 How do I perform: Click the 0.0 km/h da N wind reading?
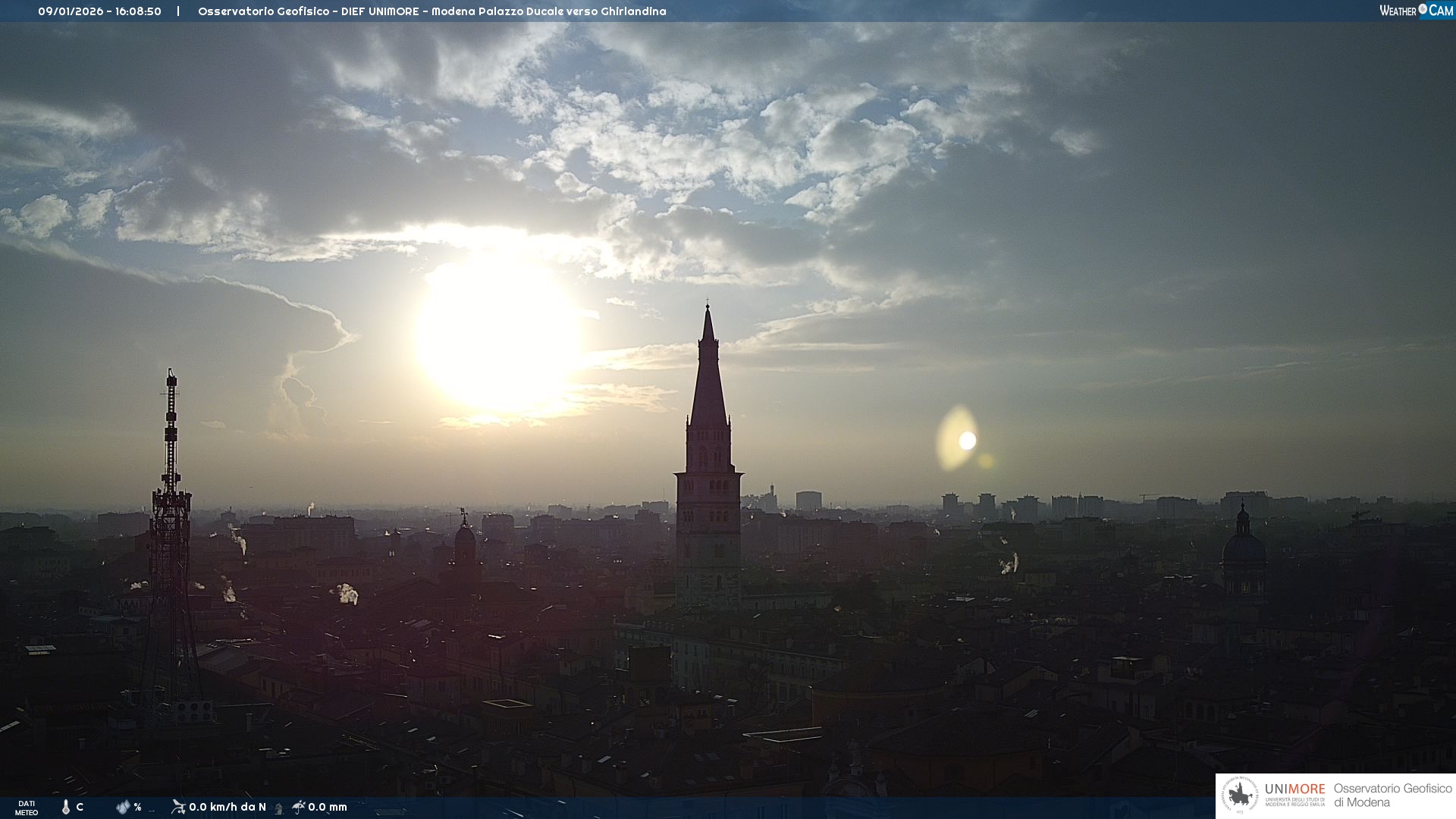point(227,807)
